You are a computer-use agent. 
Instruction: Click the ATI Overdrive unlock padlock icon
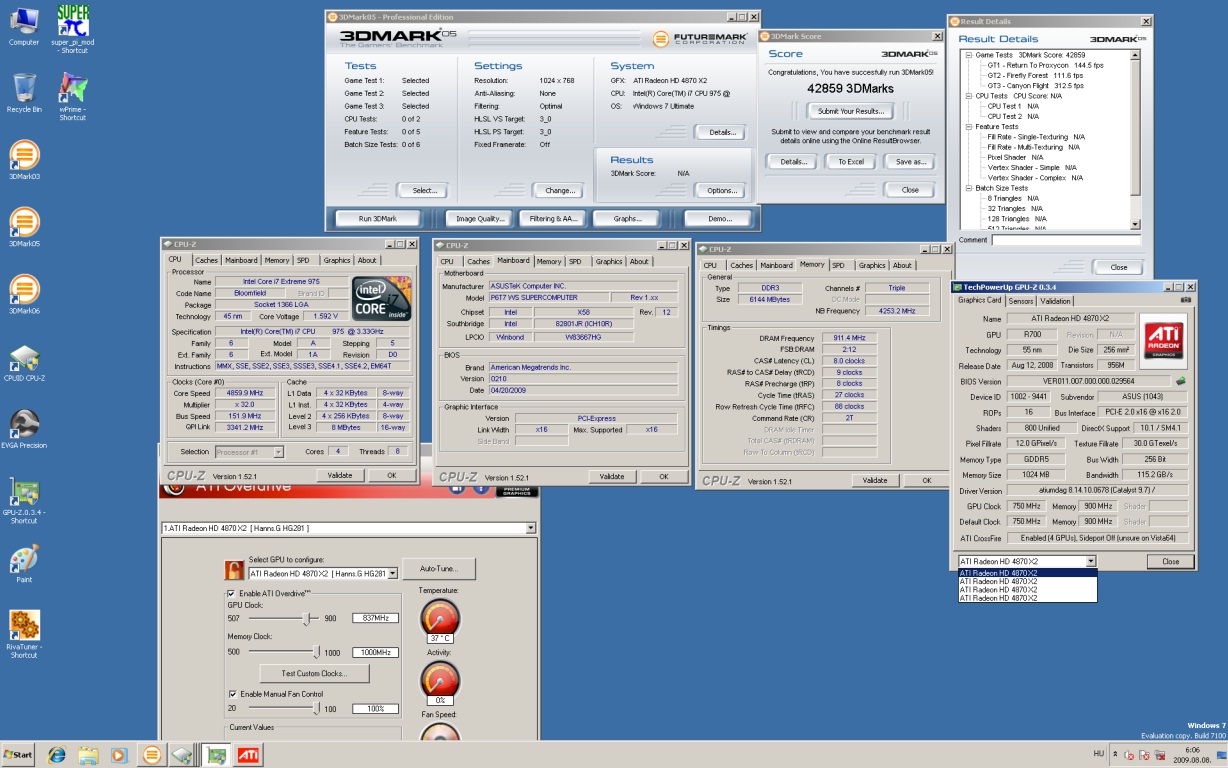[234, 571]
